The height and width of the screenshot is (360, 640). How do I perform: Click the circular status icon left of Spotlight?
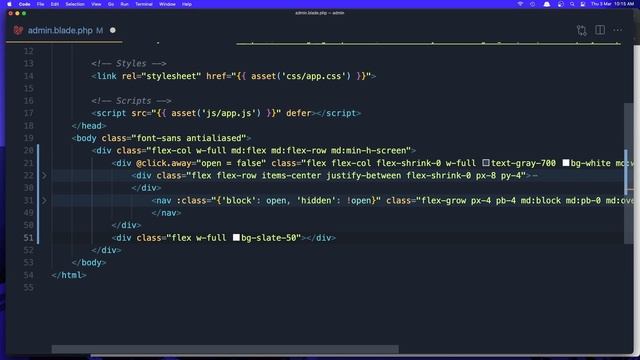point(560,4)
